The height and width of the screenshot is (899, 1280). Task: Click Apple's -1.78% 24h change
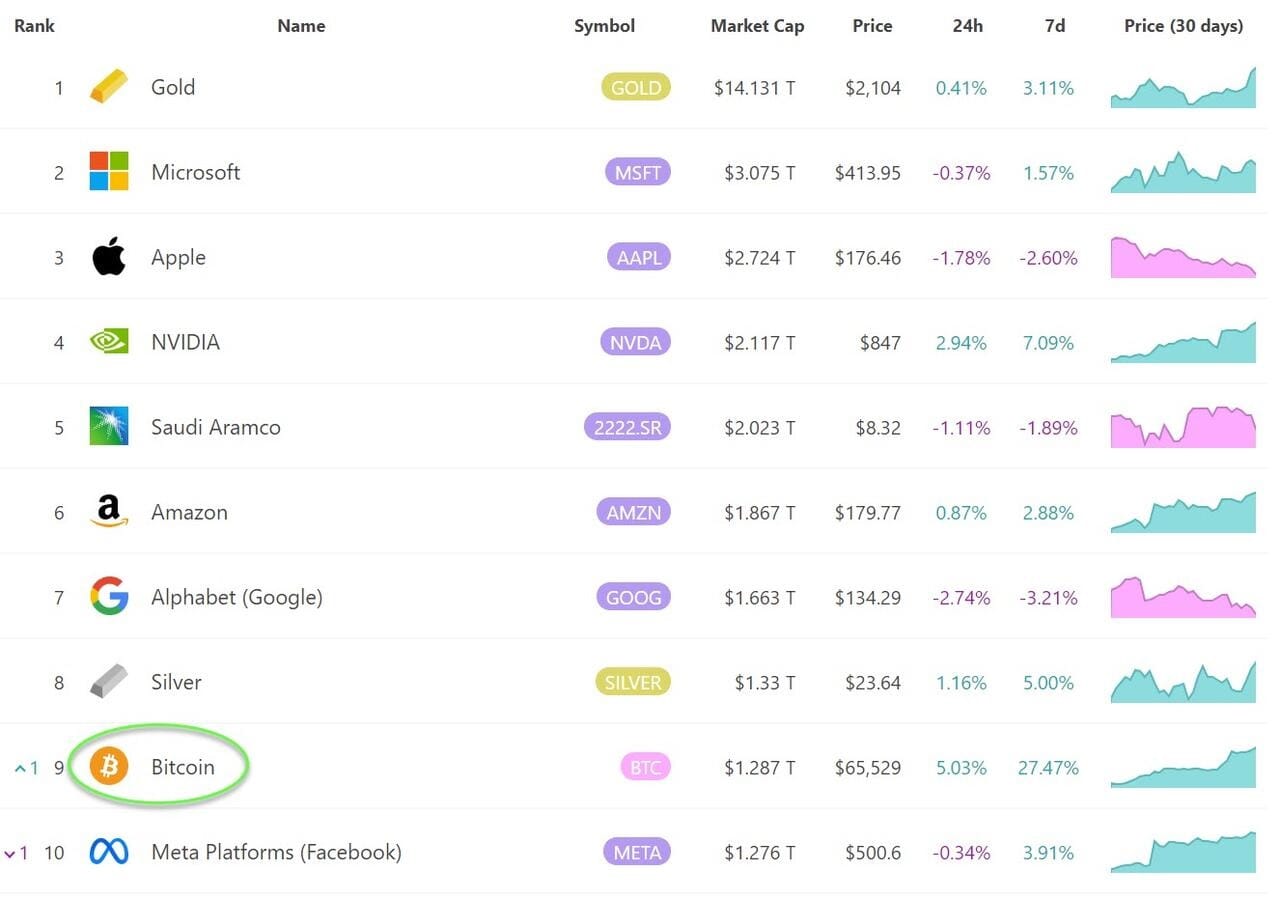[961, 258]
